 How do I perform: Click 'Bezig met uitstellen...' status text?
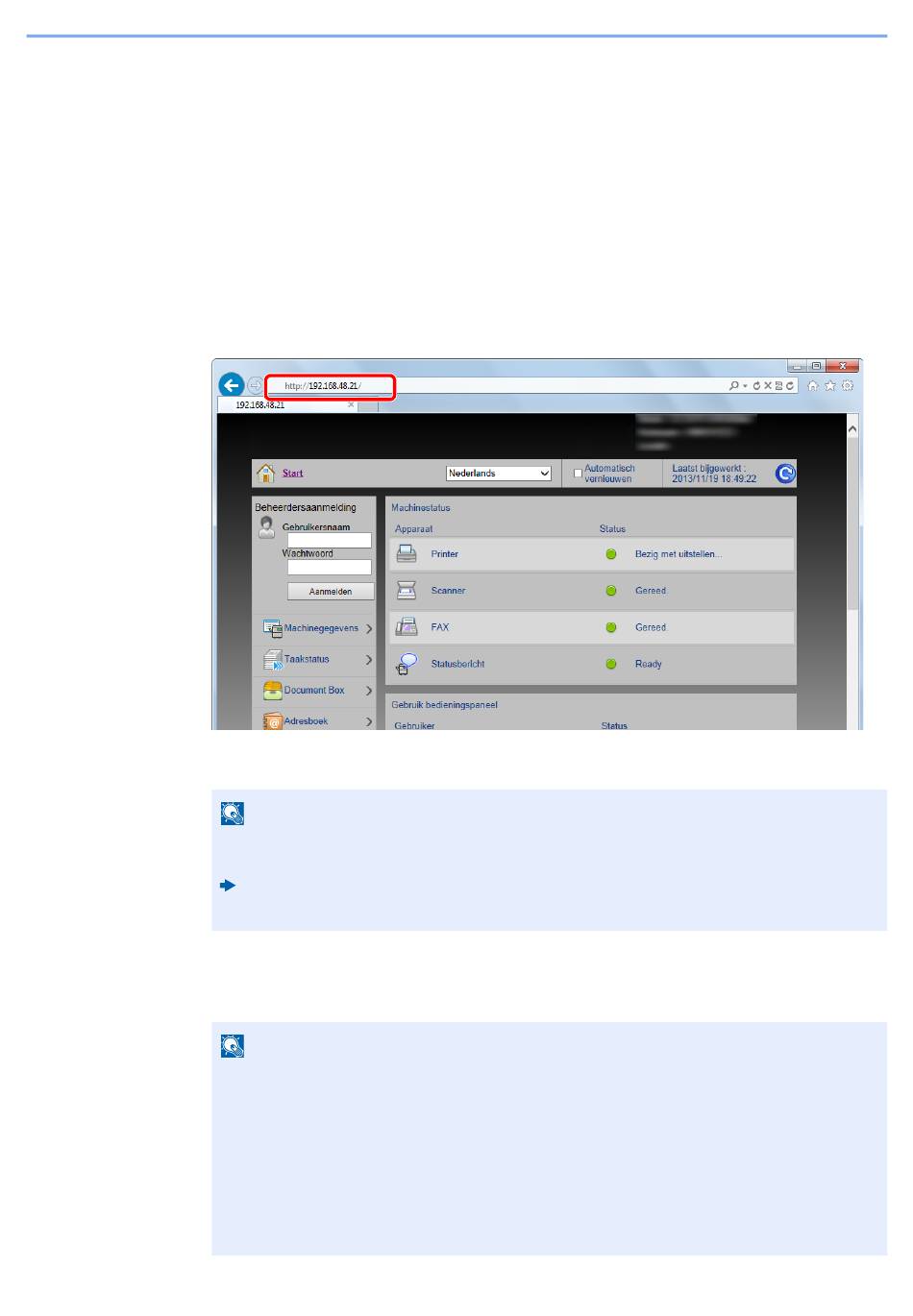point(679,554)
